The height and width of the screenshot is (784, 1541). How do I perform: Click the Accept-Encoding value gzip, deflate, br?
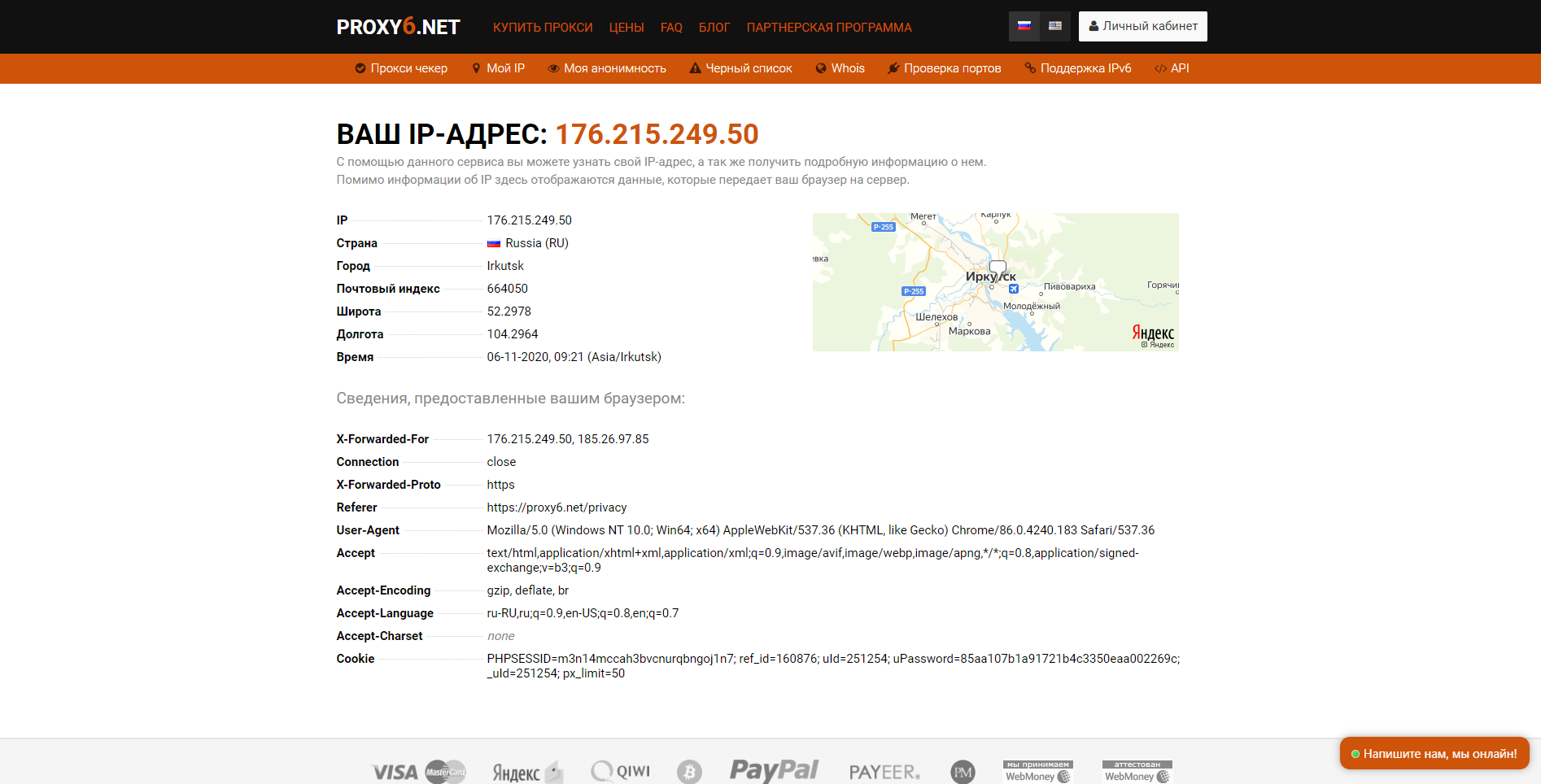527,590
